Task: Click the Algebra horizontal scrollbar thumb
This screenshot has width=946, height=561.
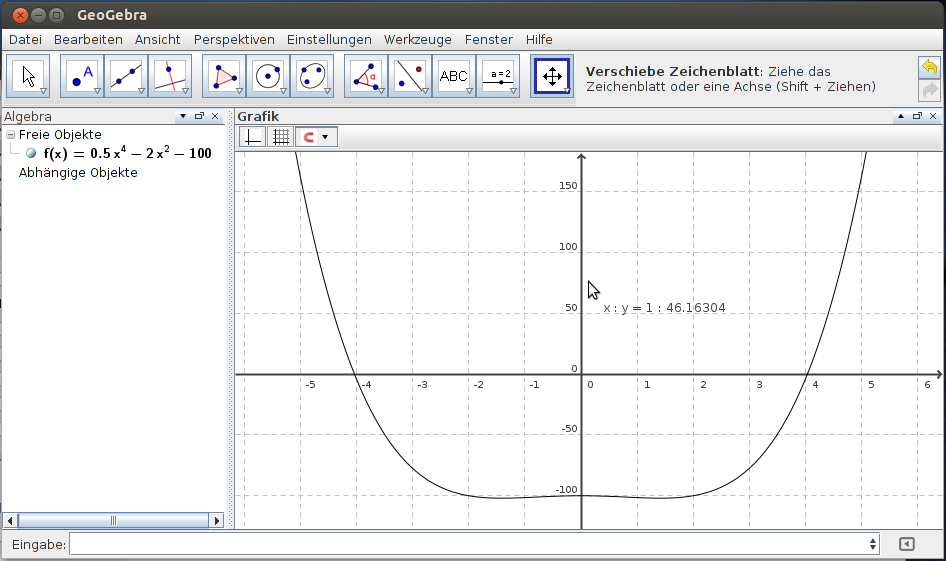Action: click(113, 520)
